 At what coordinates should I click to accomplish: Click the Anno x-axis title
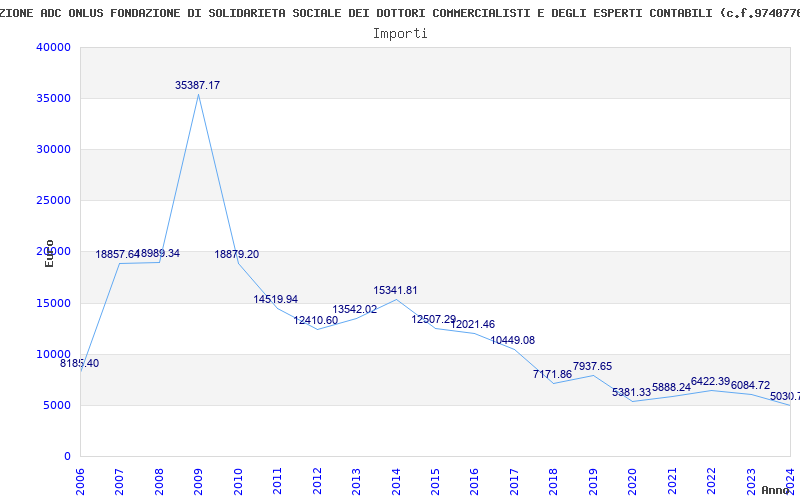[x=776, y=490]
